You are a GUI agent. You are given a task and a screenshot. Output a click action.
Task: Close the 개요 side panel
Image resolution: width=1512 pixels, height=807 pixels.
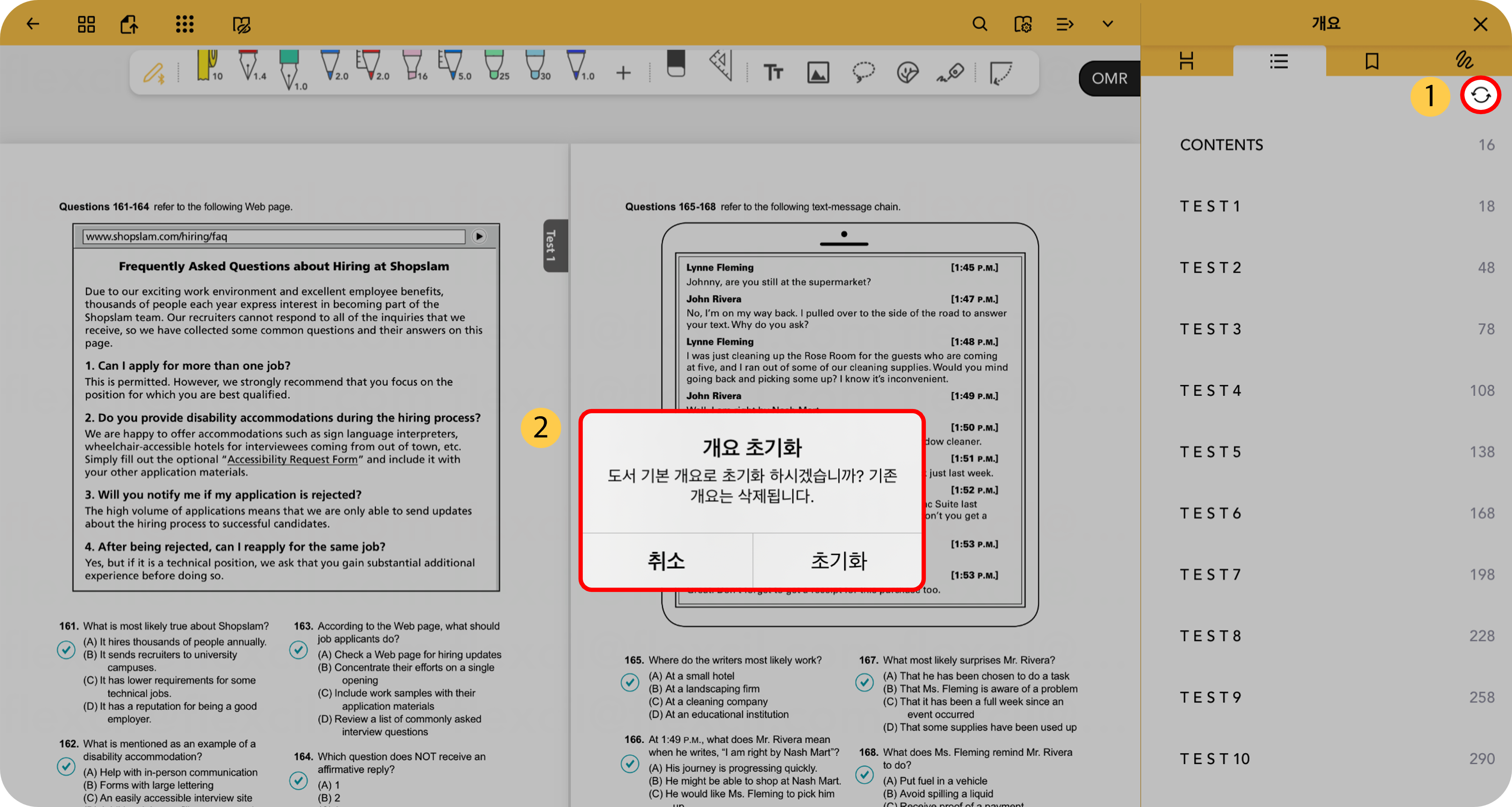point(1480,24)
